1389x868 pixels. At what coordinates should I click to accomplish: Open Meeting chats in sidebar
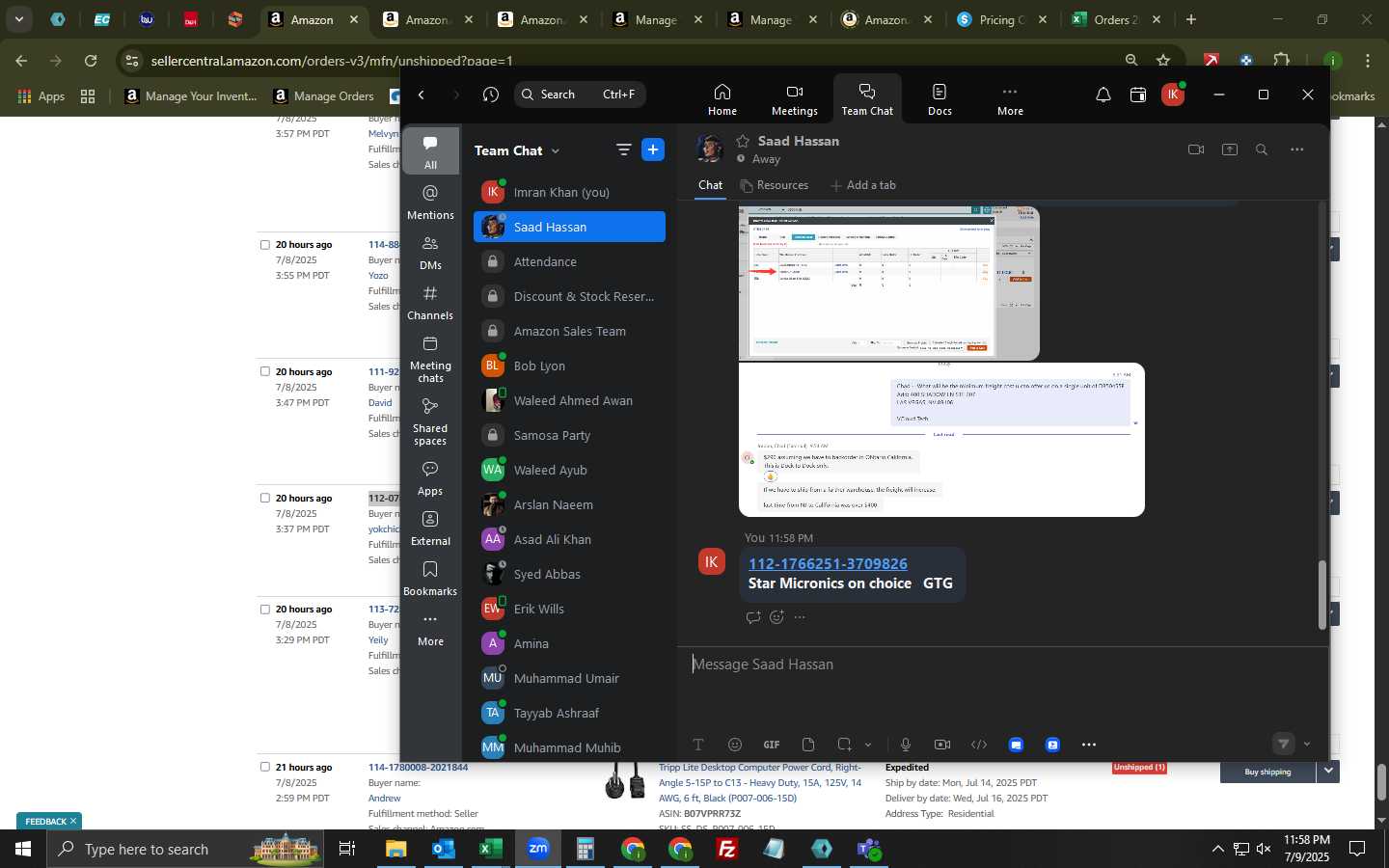[x=430, y=359]
